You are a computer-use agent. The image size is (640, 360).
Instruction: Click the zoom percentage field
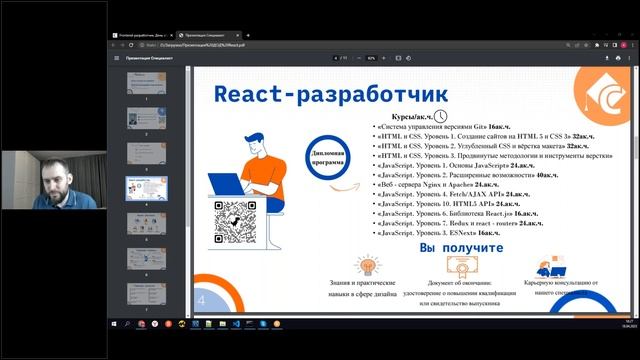371,58
